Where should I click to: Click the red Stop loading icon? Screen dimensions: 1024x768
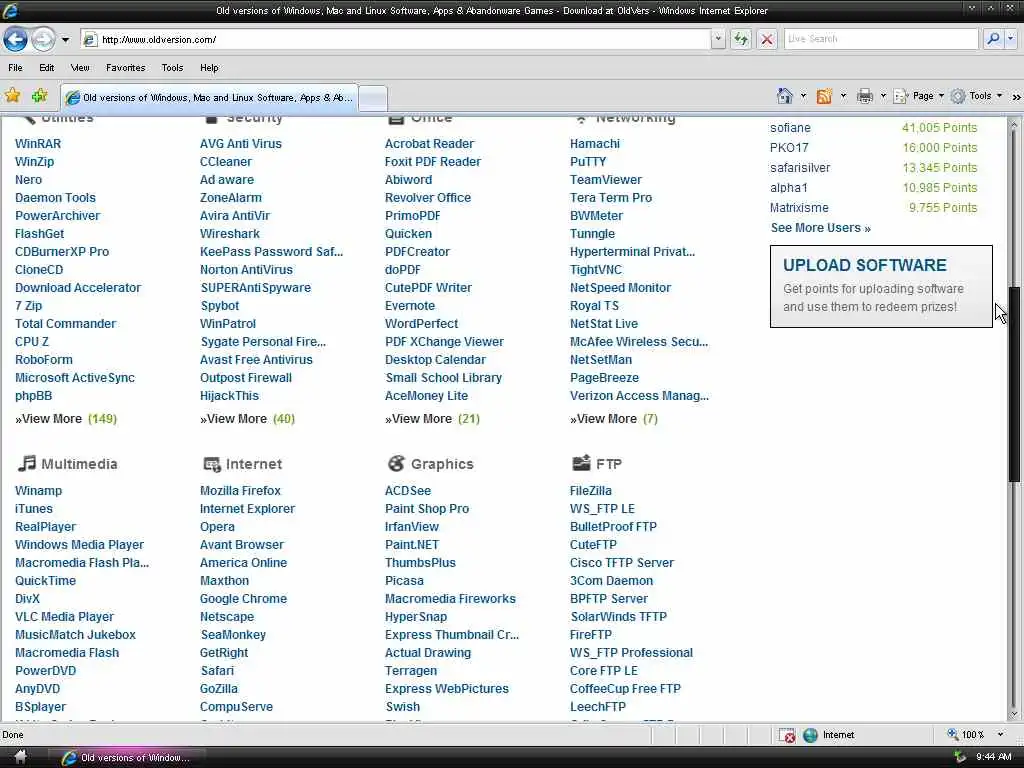767,39
